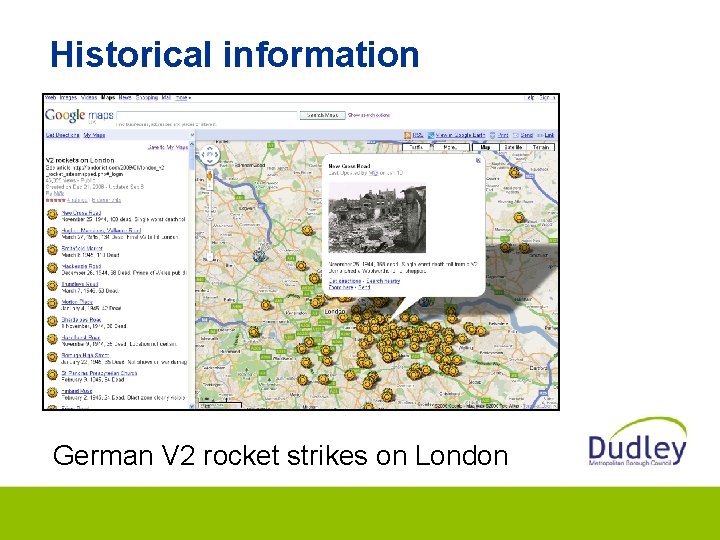The image size is (720, 540).
Task: Close the New Cross Road info bubble
Action: click(478, 161)
